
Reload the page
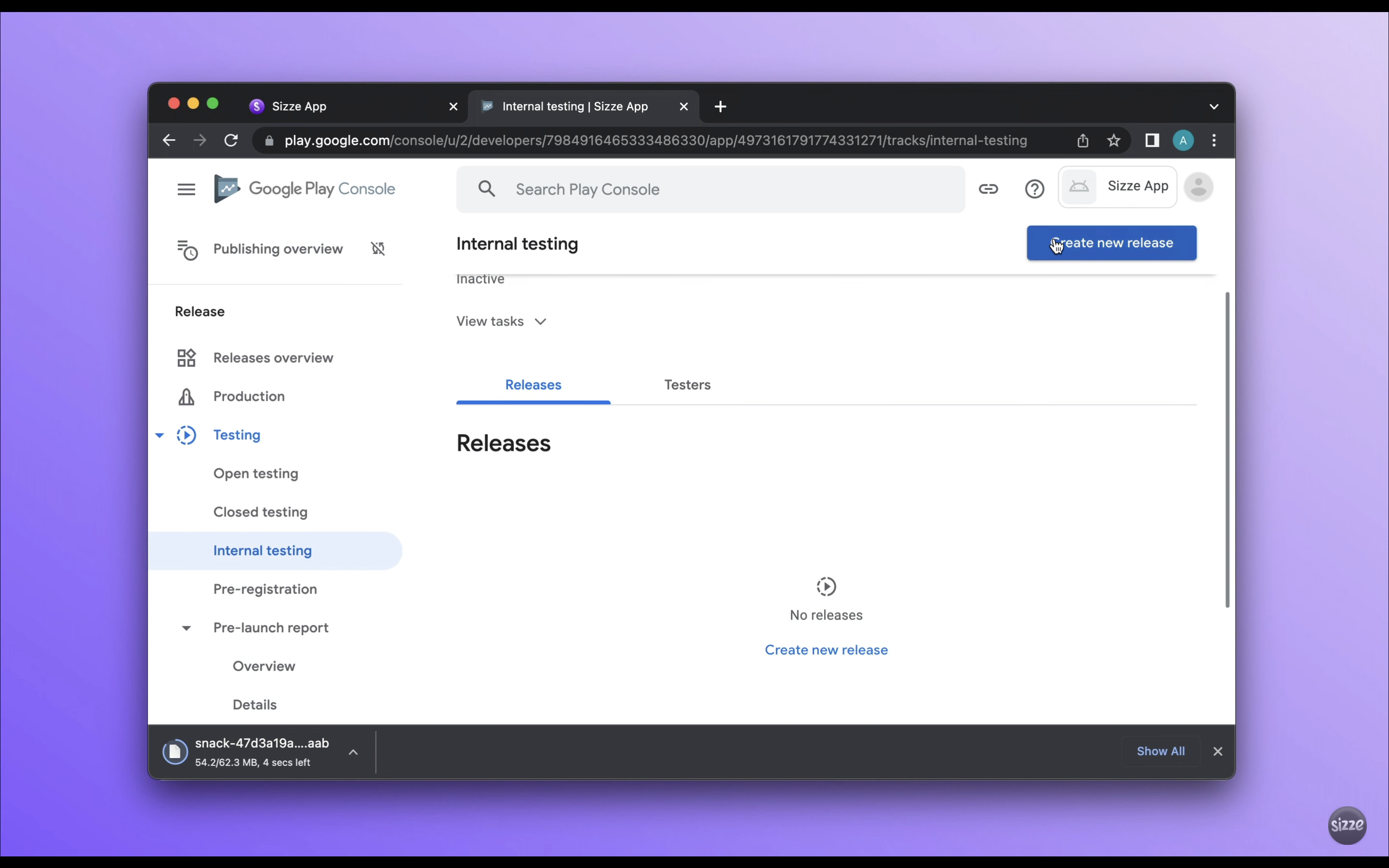[231, 141]
